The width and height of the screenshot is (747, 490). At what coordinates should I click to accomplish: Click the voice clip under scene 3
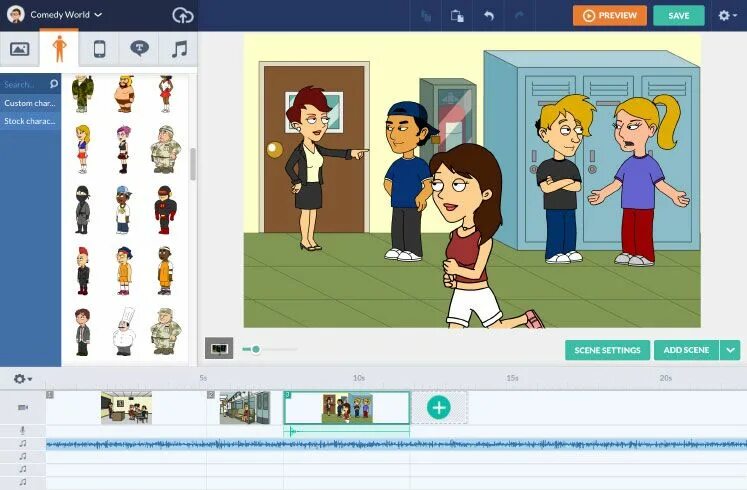(x=347, y=431)
